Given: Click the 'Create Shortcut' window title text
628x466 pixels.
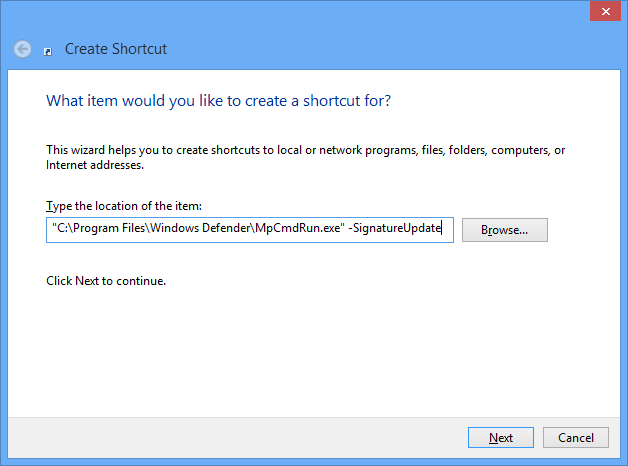Looking at the screenshot, I should (x=115, y=48).
